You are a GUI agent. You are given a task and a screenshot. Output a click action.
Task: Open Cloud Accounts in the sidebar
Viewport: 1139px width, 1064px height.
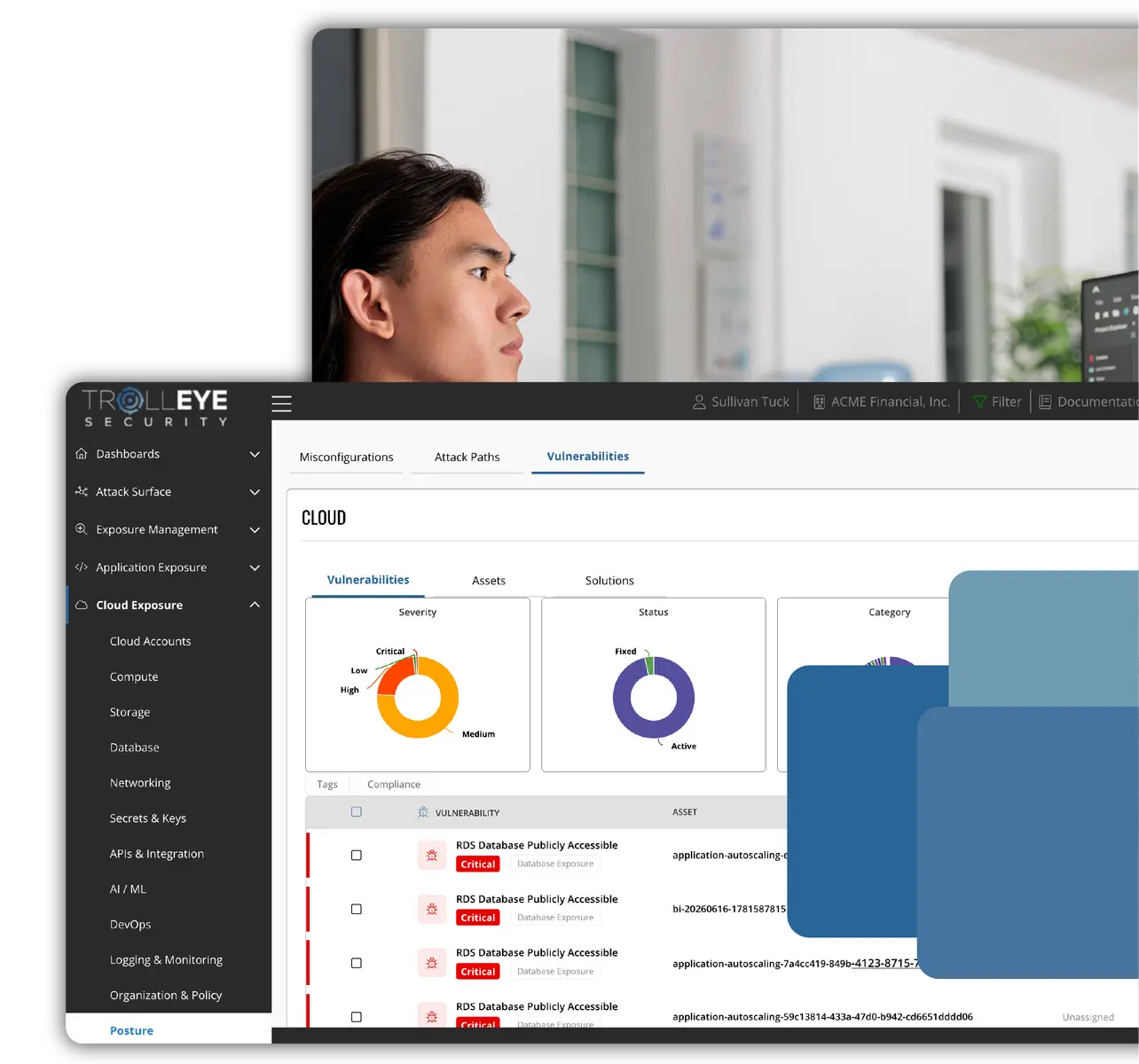pyautogui.click(x=150, y=641)
